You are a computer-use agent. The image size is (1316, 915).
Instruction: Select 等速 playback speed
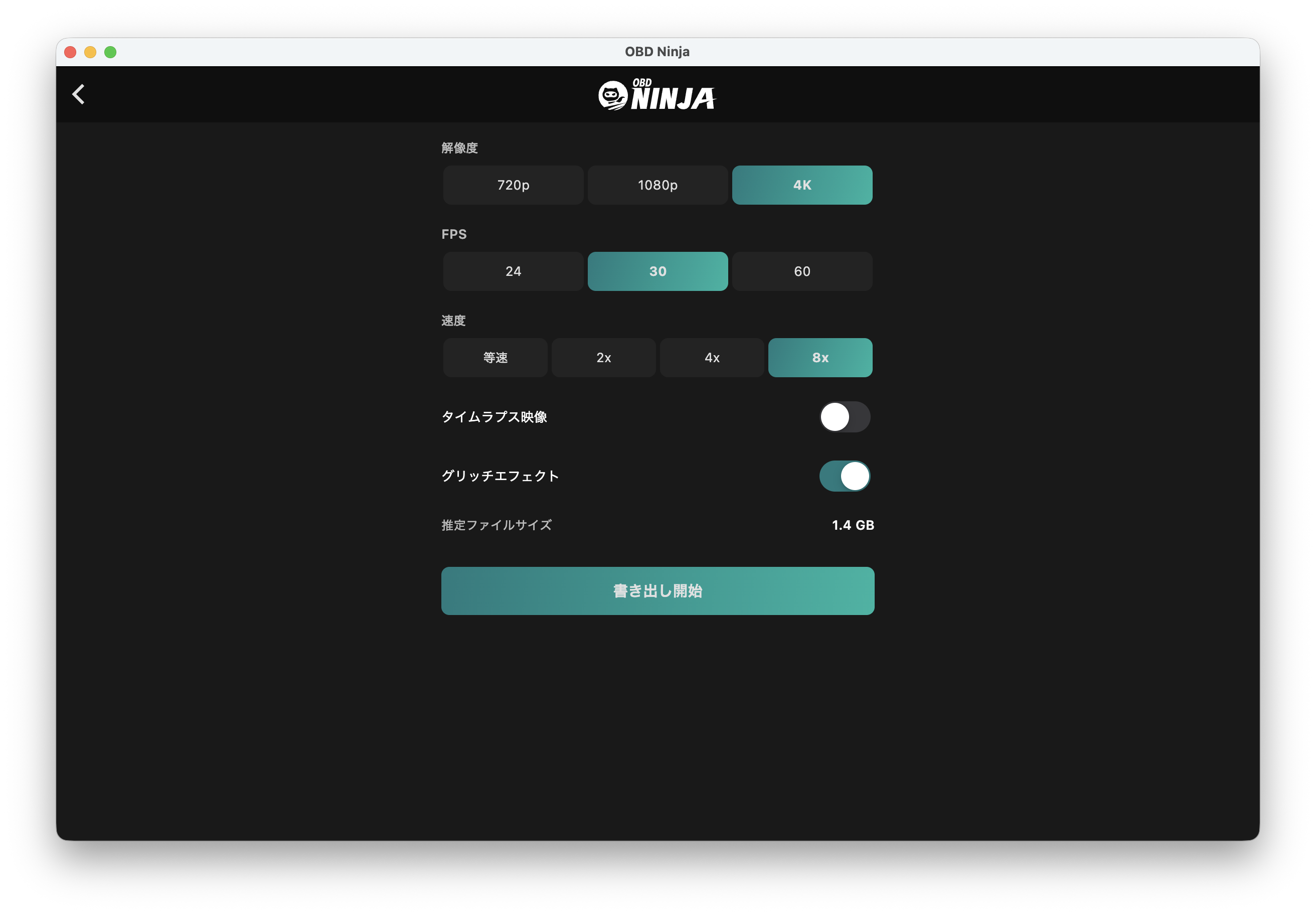(495, 357)
